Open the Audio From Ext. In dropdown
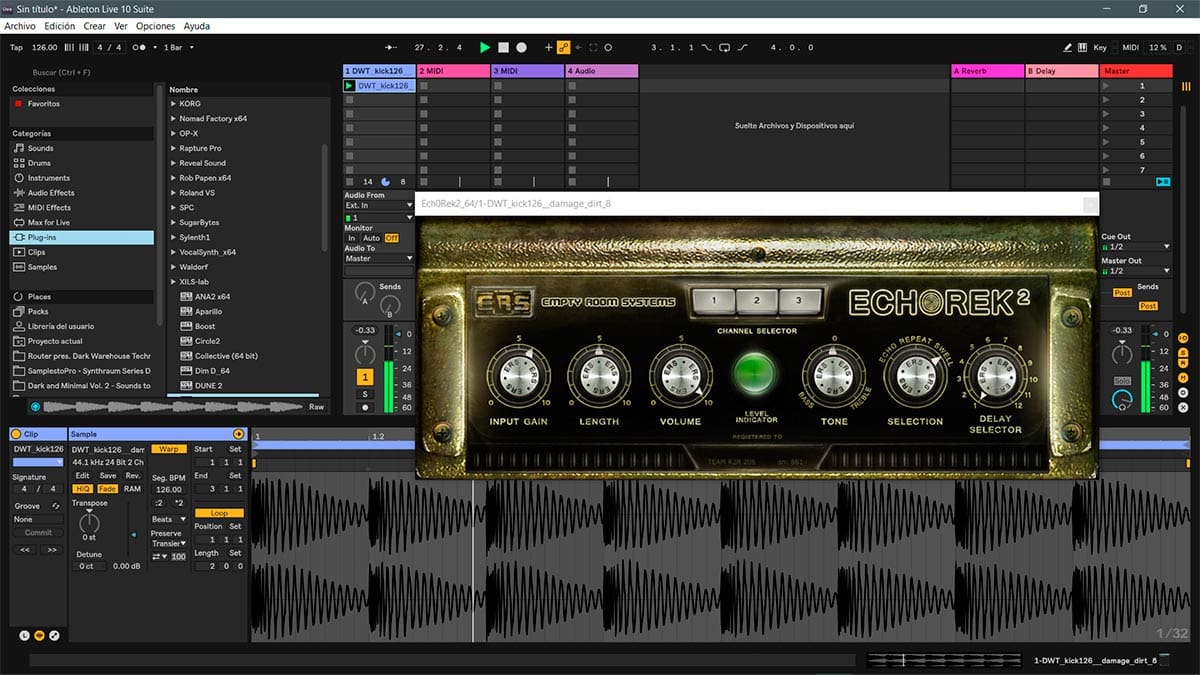 pyautogui.click(x=379, y=206)
